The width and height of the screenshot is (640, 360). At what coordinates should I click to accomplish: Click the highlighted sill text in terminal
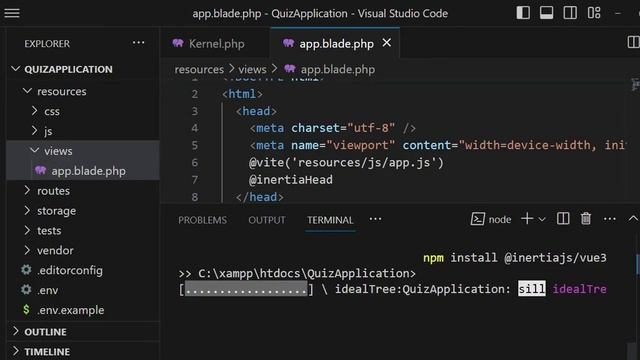[531, 289]
